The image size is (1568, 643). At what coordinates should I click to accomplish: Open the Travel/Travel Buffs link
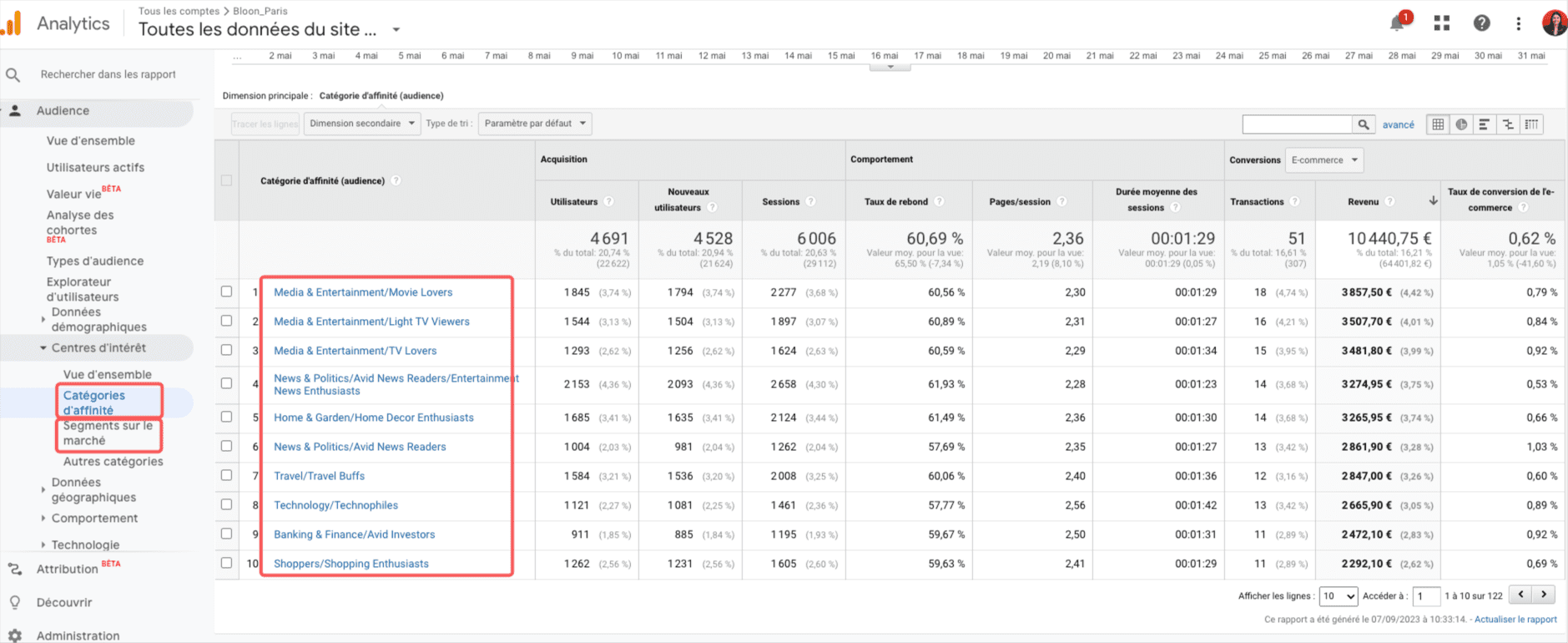tap(319, 476)
